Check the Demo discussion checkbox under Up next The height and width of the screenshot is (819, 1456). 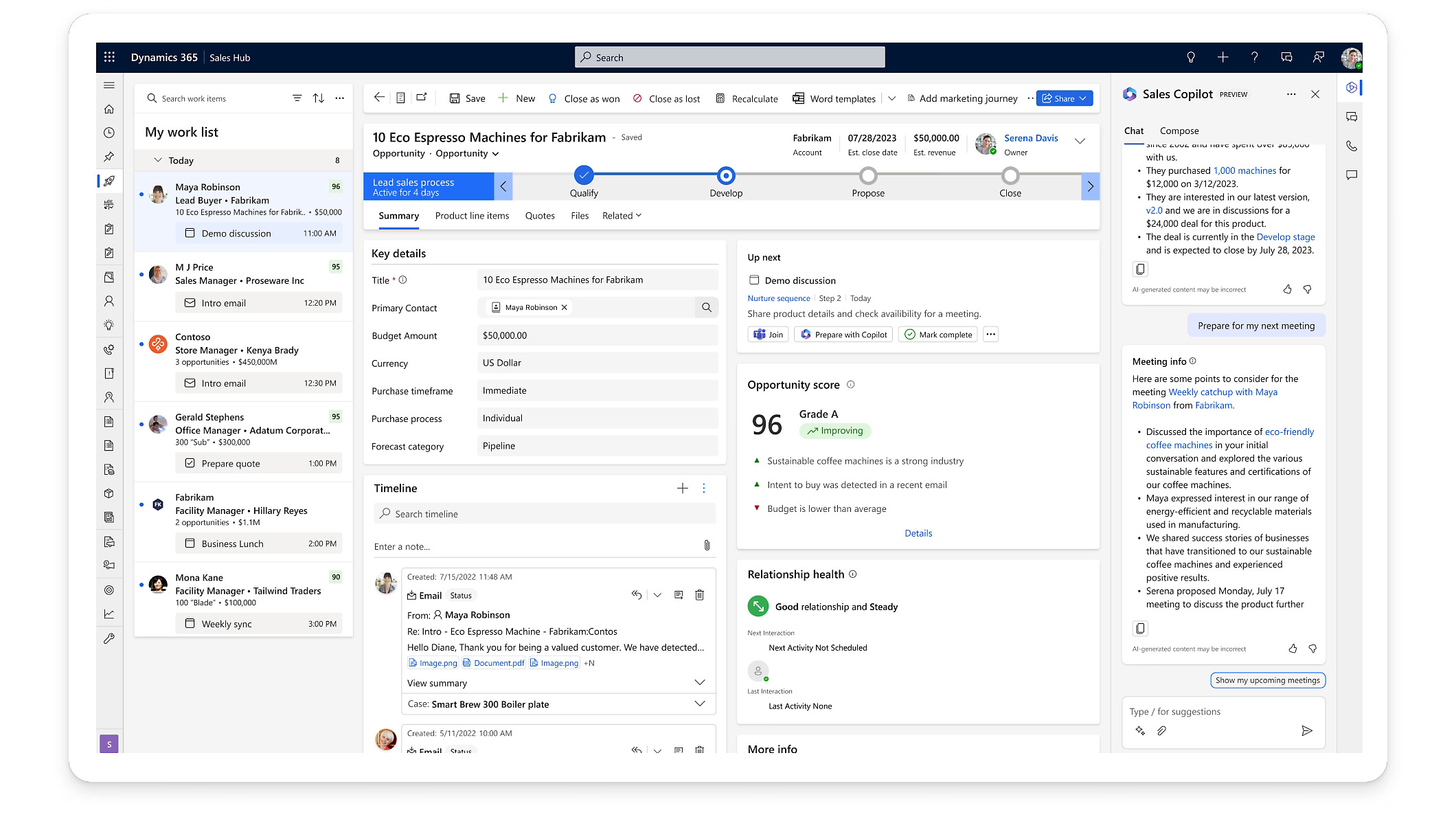[754, 280]
